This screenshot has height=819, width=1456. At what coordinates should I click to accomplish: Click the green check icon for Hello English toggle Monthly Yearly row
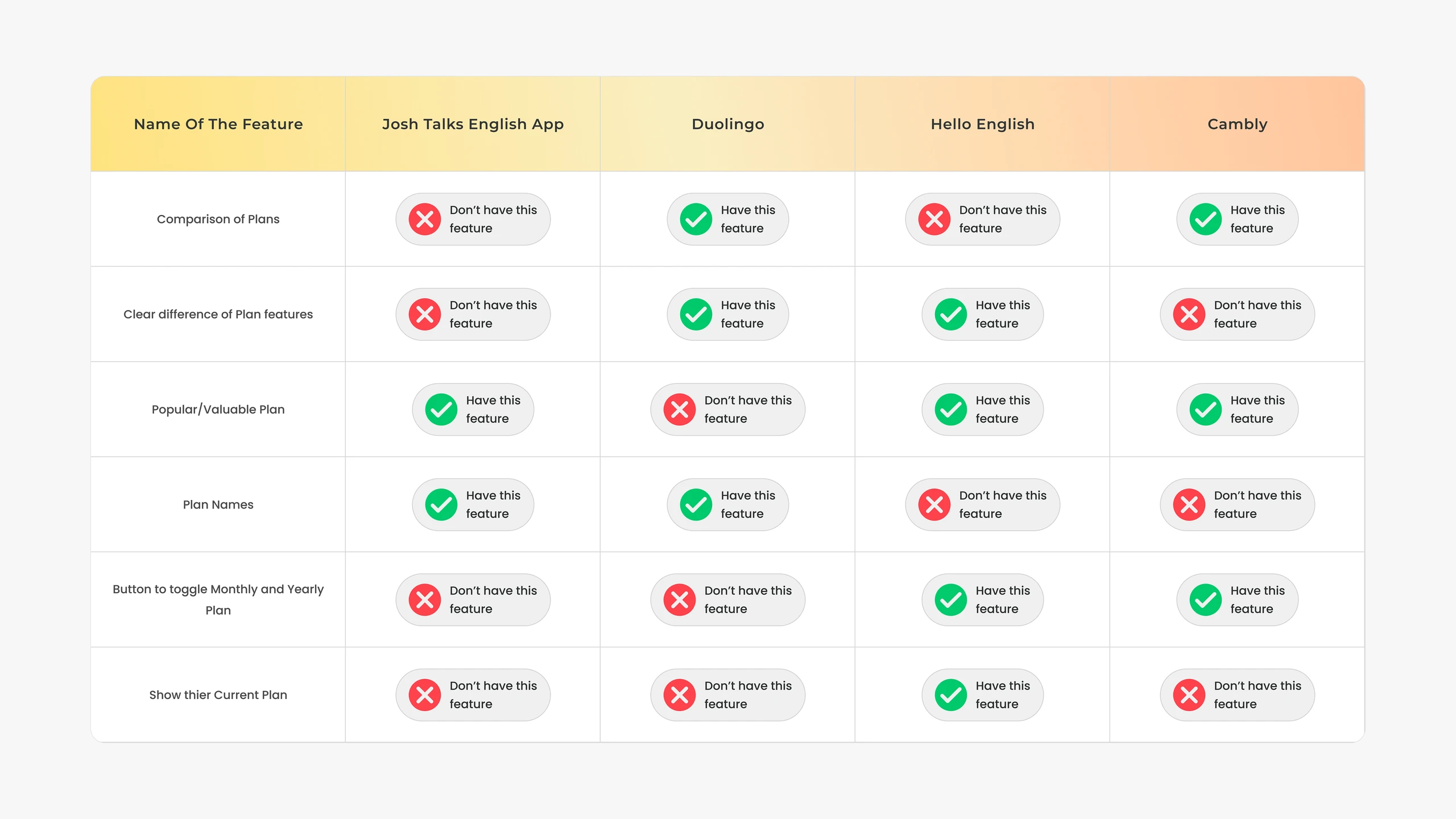(951, 599)
